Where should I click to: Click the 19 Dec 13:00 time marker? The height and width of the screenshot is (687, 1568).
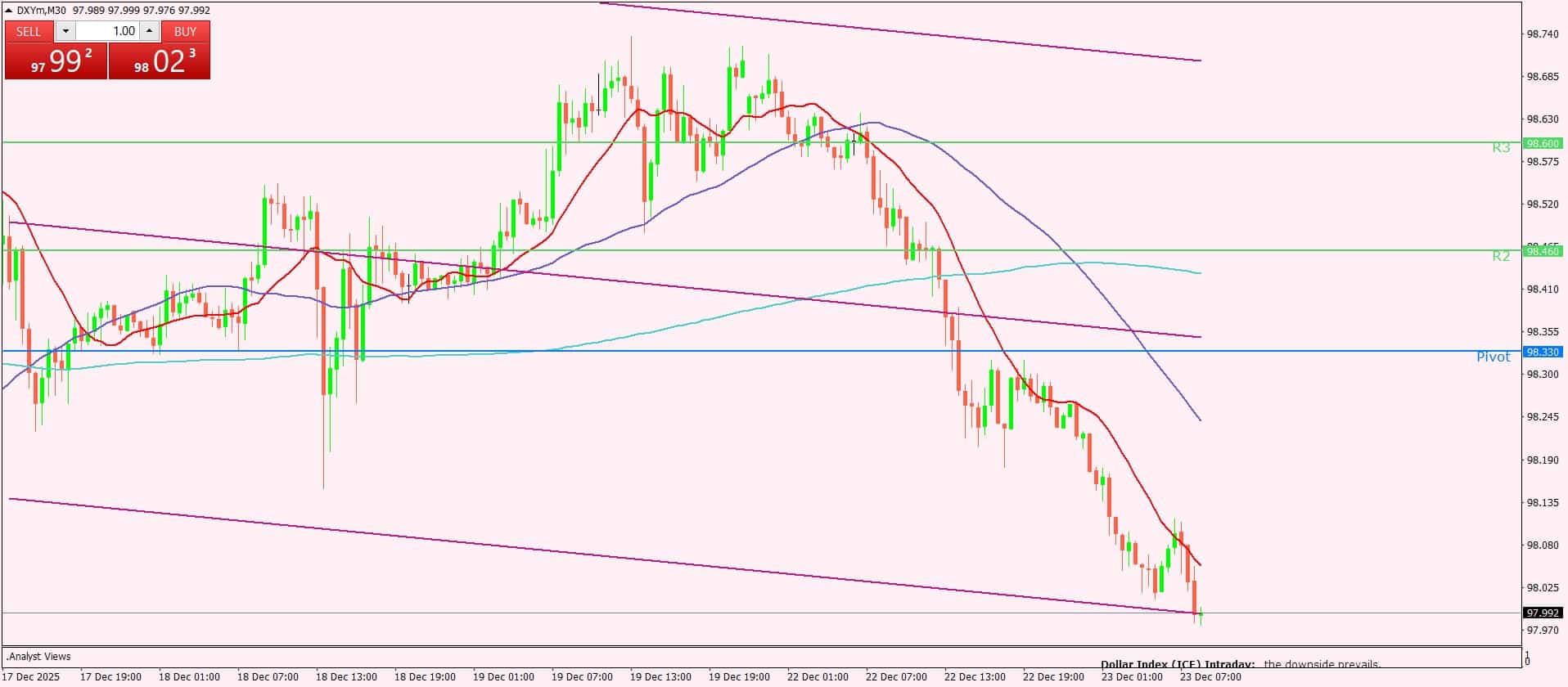660,676
